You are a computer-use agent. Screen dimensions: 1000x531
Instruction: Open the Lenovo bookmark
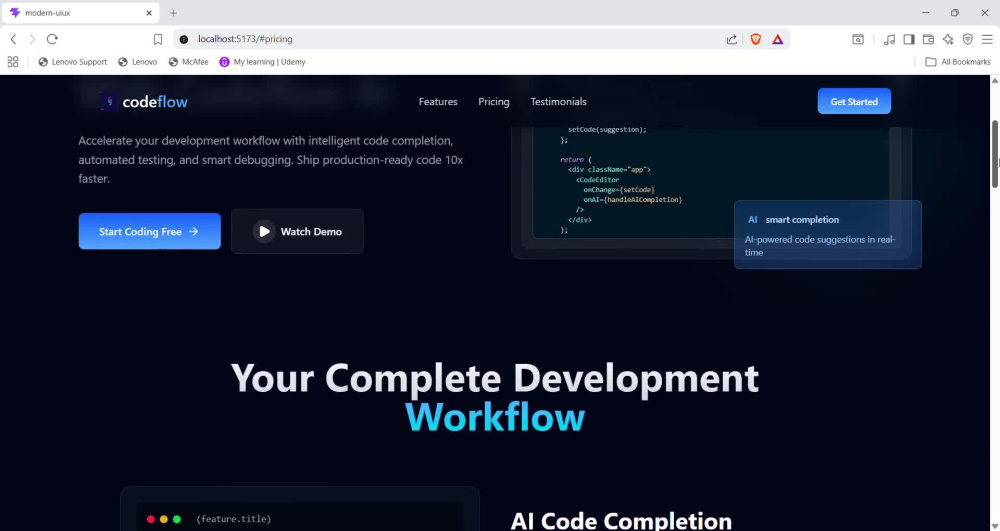[138, 62]
